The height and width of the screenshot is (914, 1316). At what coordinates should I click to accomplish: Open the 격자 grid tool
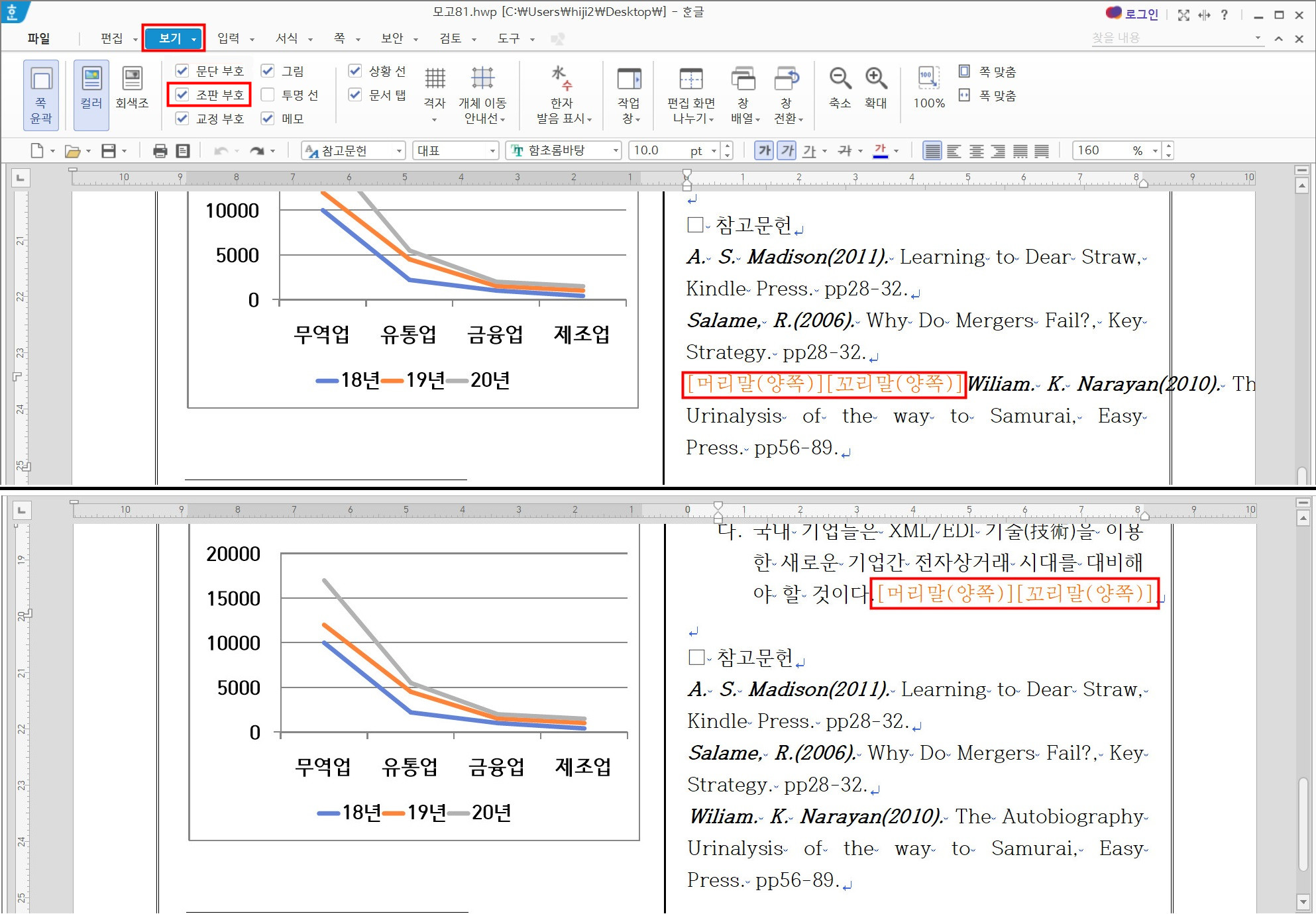[435, 94]
